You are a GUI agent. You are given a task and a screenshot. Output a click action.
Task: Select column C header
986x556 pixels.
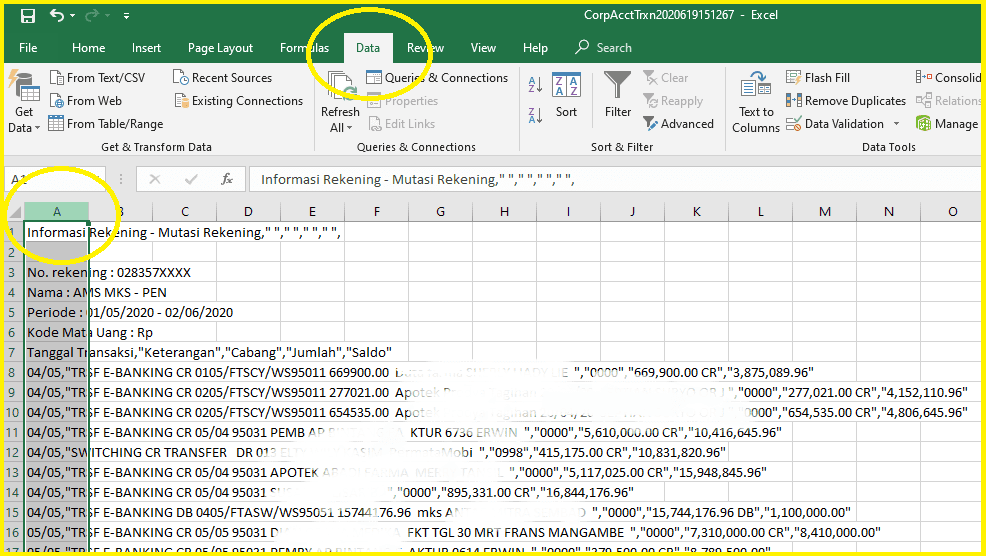185,211
